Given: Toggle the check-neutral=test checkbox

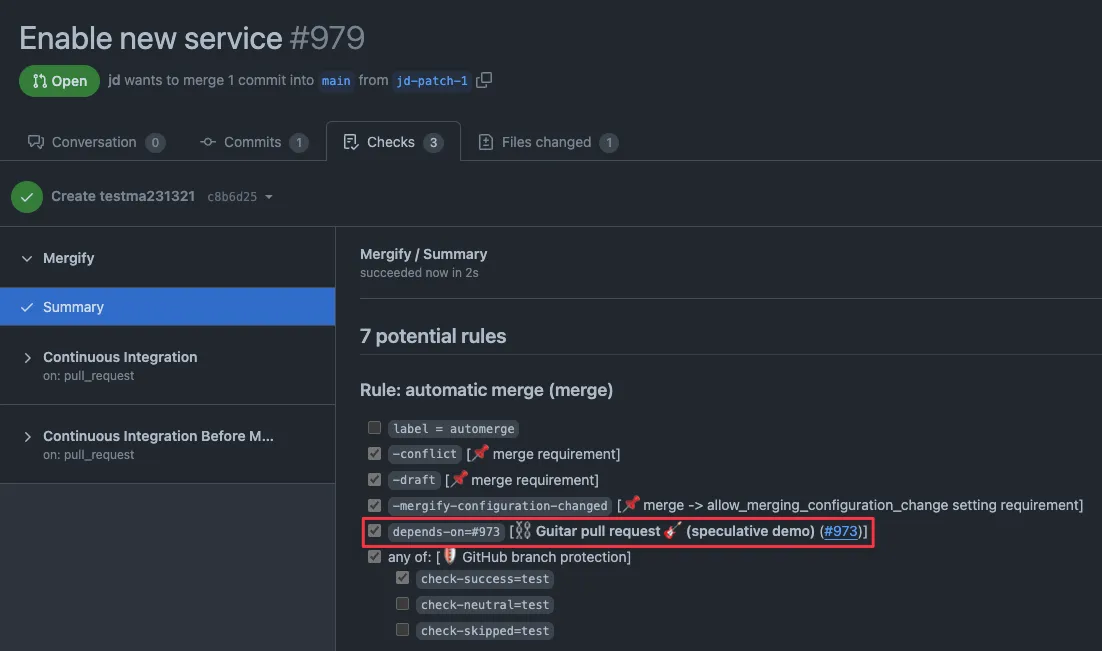Looking at the screenshot, I should (x=402, y=603).
